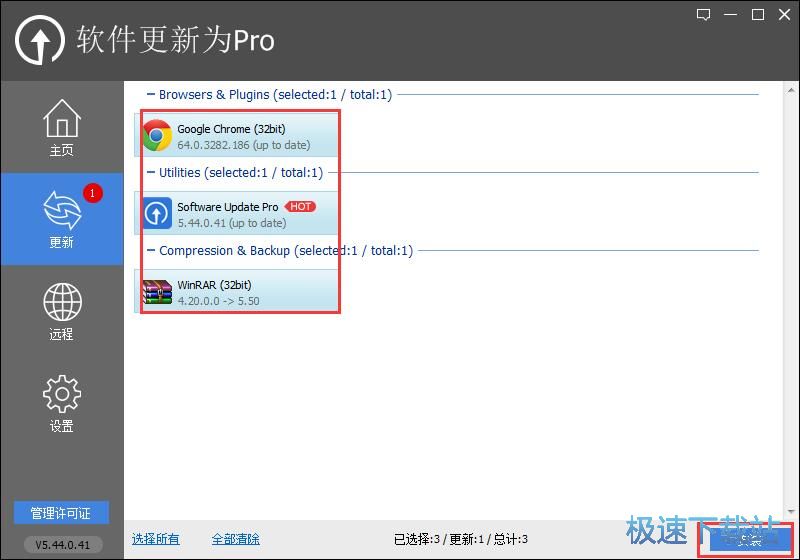Click 全部清除 clear all link
Viewport: 800px width, 560px height.
(236, 539)
